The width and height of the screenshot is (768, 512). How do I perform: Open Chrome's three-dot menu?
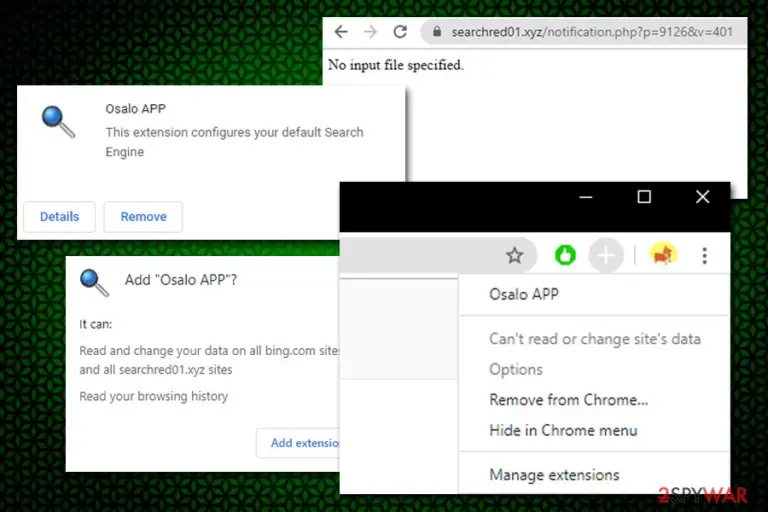tap(704, 255)
